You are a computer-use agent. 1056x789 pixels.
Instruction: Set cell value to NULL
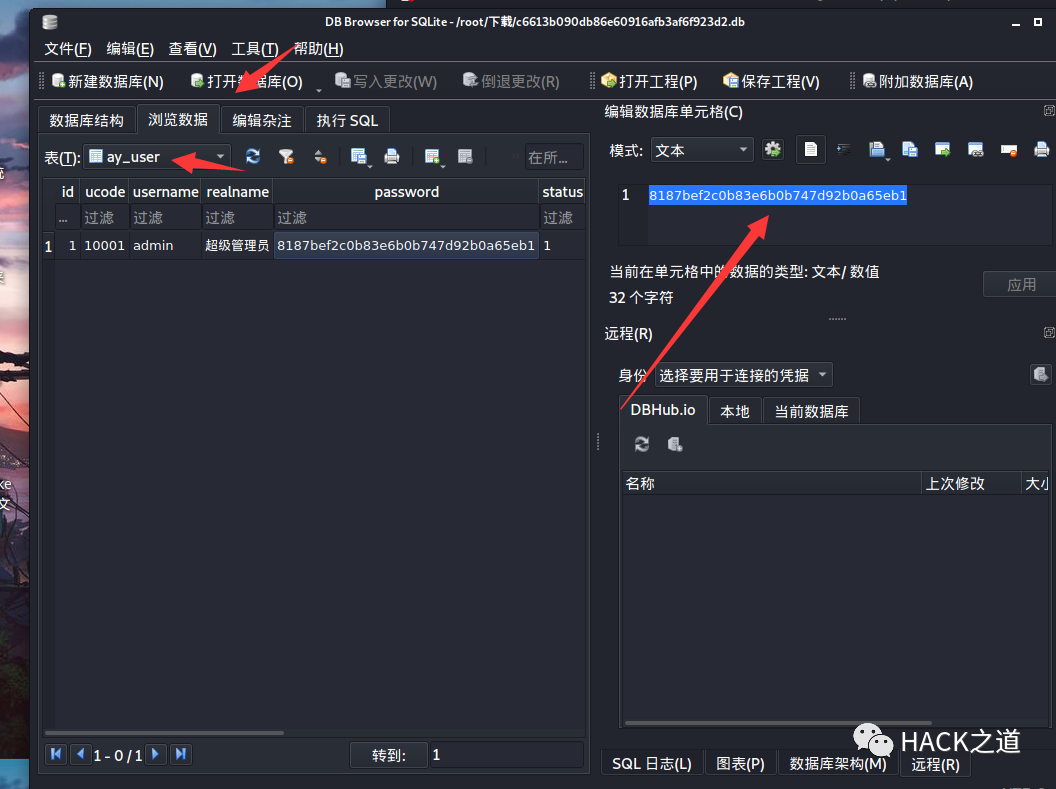coord(1009,149)
